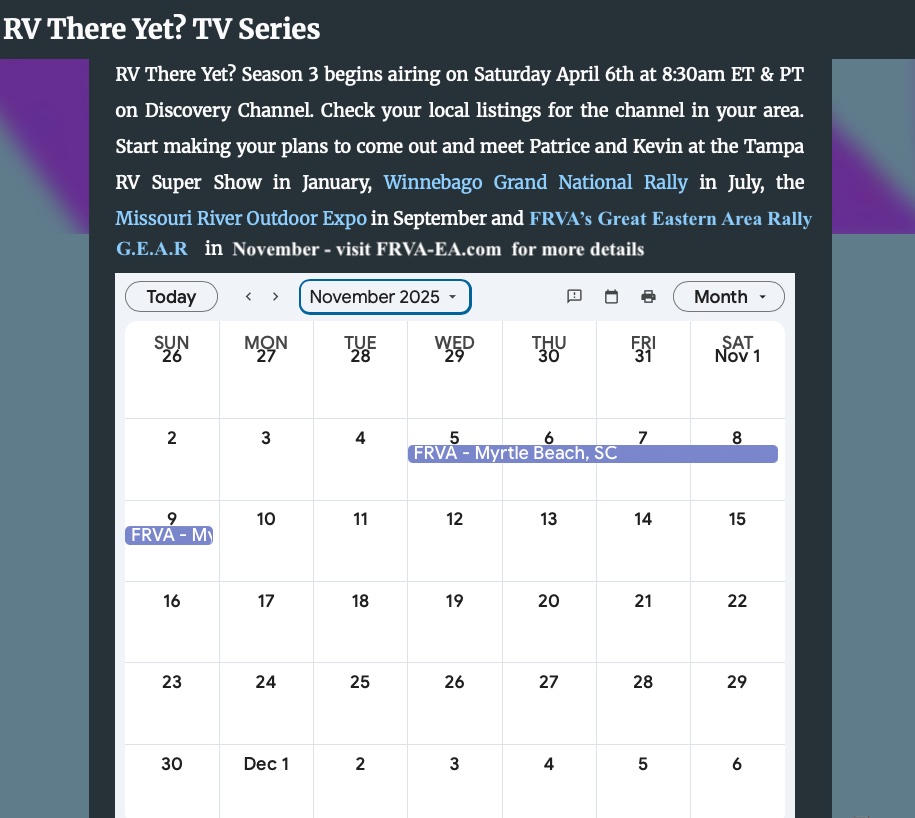Expand the Month view selector
The width and height of the screenshot is (915, 818).
coord(729,297)
